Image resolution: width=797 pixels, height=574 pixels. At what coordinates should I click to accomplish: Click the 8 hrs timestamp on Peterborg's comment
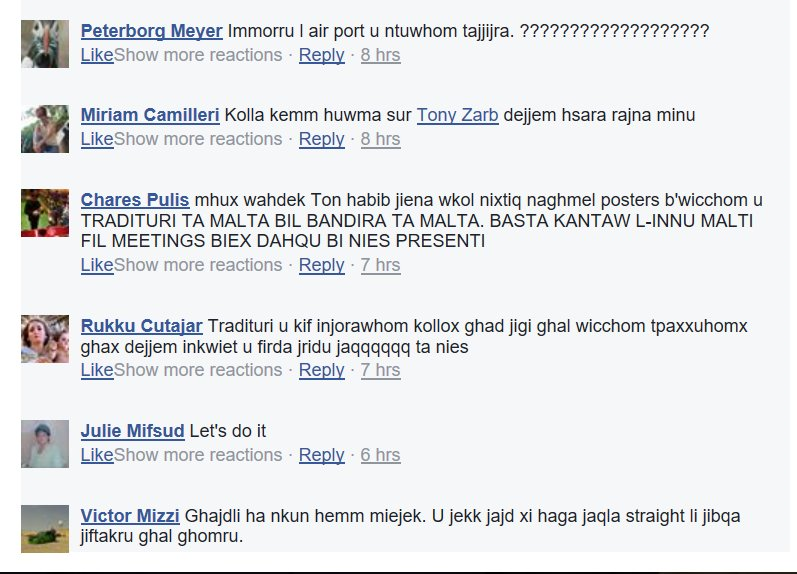coord(380,55)
